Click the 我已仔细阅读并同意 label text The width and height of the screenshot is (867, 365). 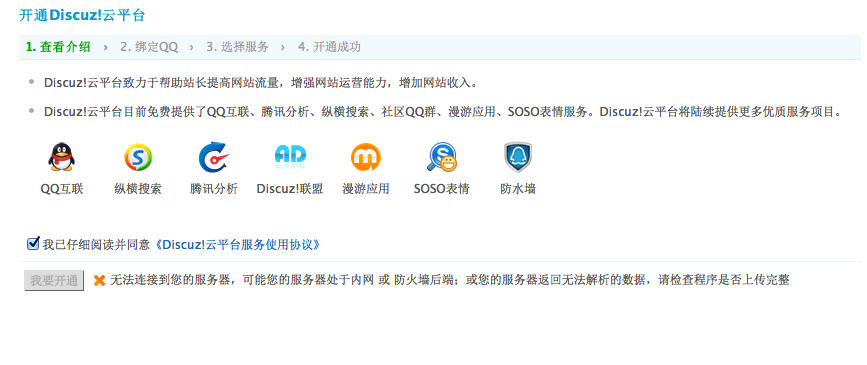pyautogui.click(x=96, y=244)
